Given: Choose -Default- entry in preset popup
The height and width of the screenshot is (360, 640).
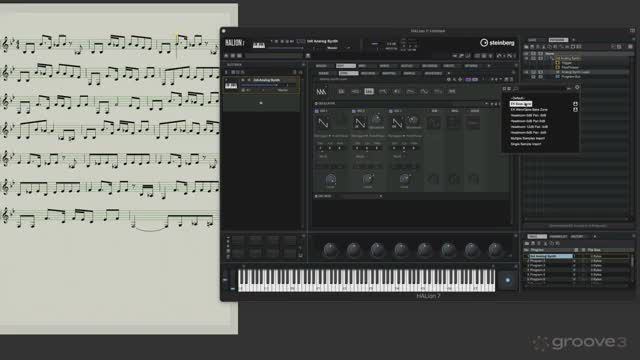Looking at the screenshot, I should click(518, 98).
